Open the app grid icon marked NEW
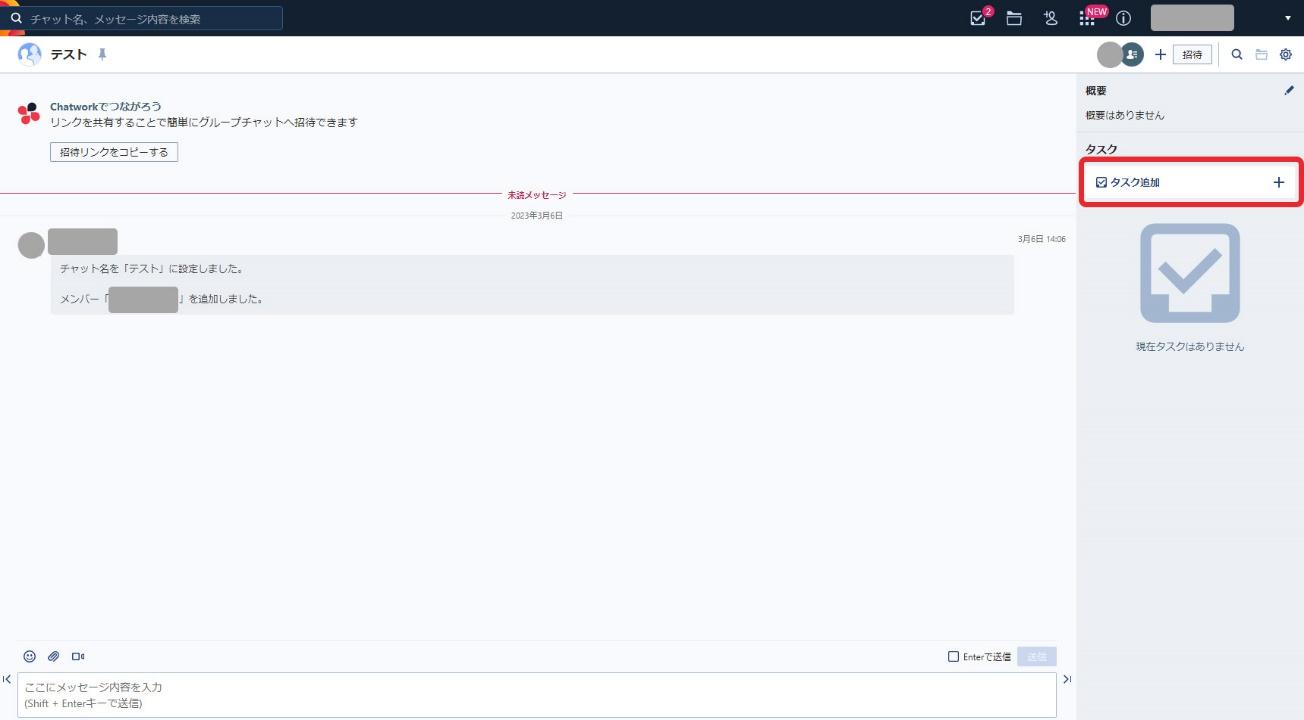The height and width of the screenshot is (720, 1304). (x=1087, y=18)
